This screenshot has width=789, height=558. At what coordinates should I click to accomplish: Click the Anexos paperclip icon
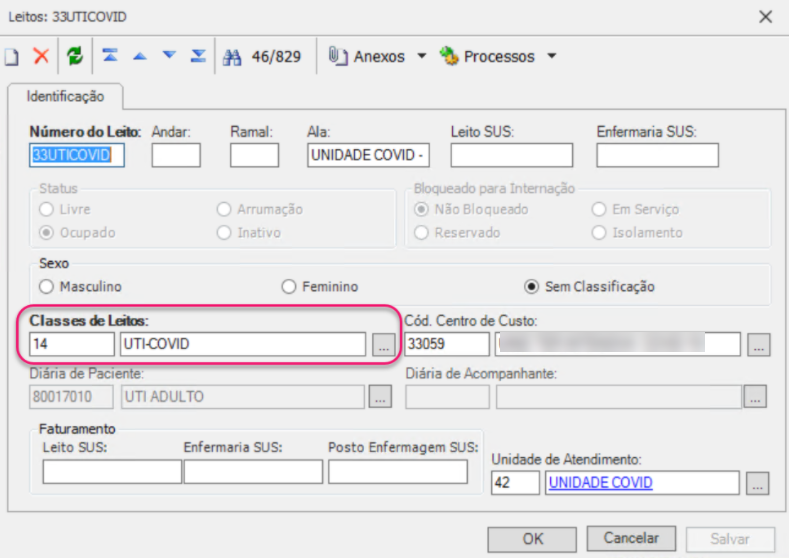[x=338, y=56]
